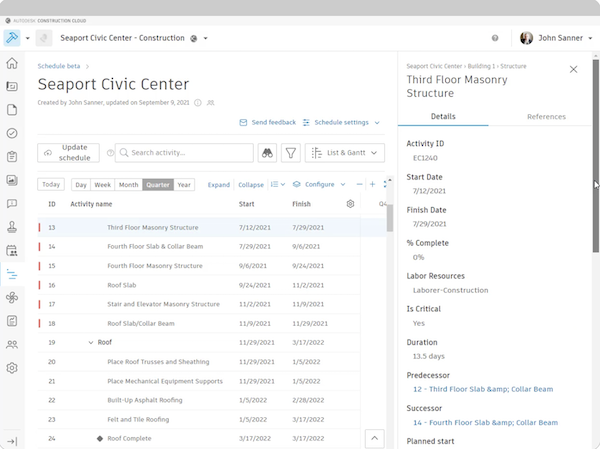This screenshot has height=449, width=600.
Task: Open predecessor 12 - Third Floor Slab link
Action: click(x=483, y=389)
